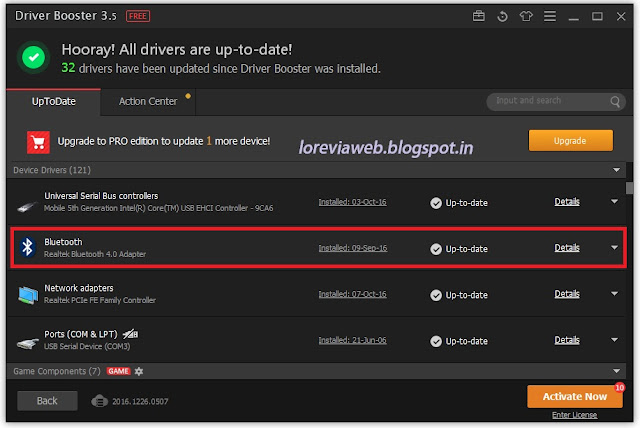
Task: Open Details for Network adapters
Action: (567, 294)
